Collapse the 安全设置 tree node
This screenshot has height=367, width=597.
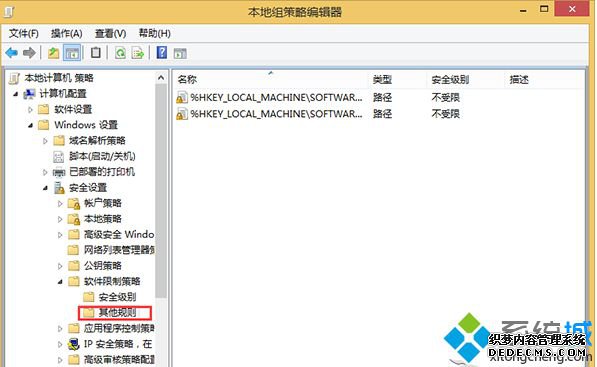point(45,188)
